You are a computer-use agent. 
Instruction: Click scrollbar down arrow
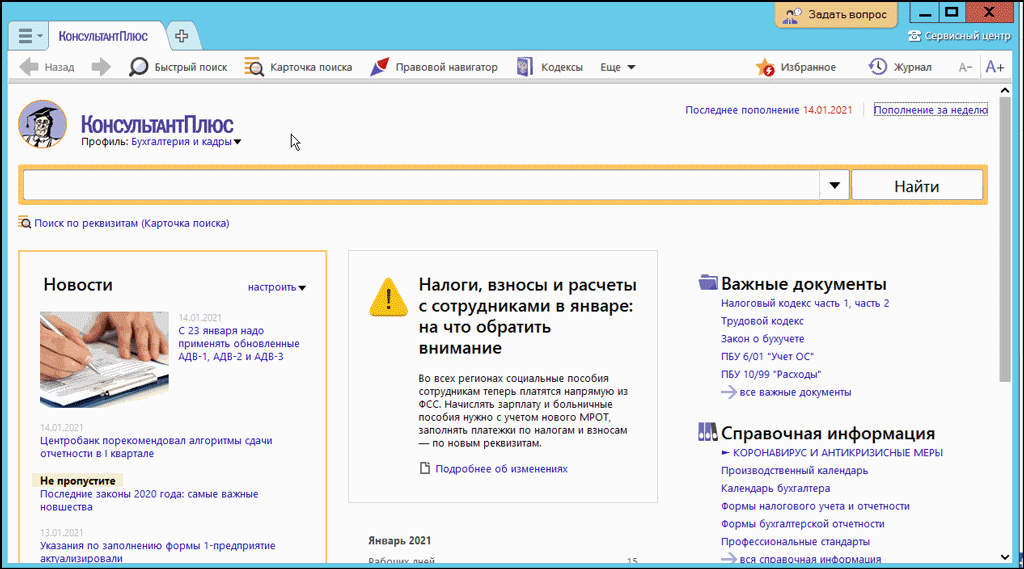point(1005,557)
